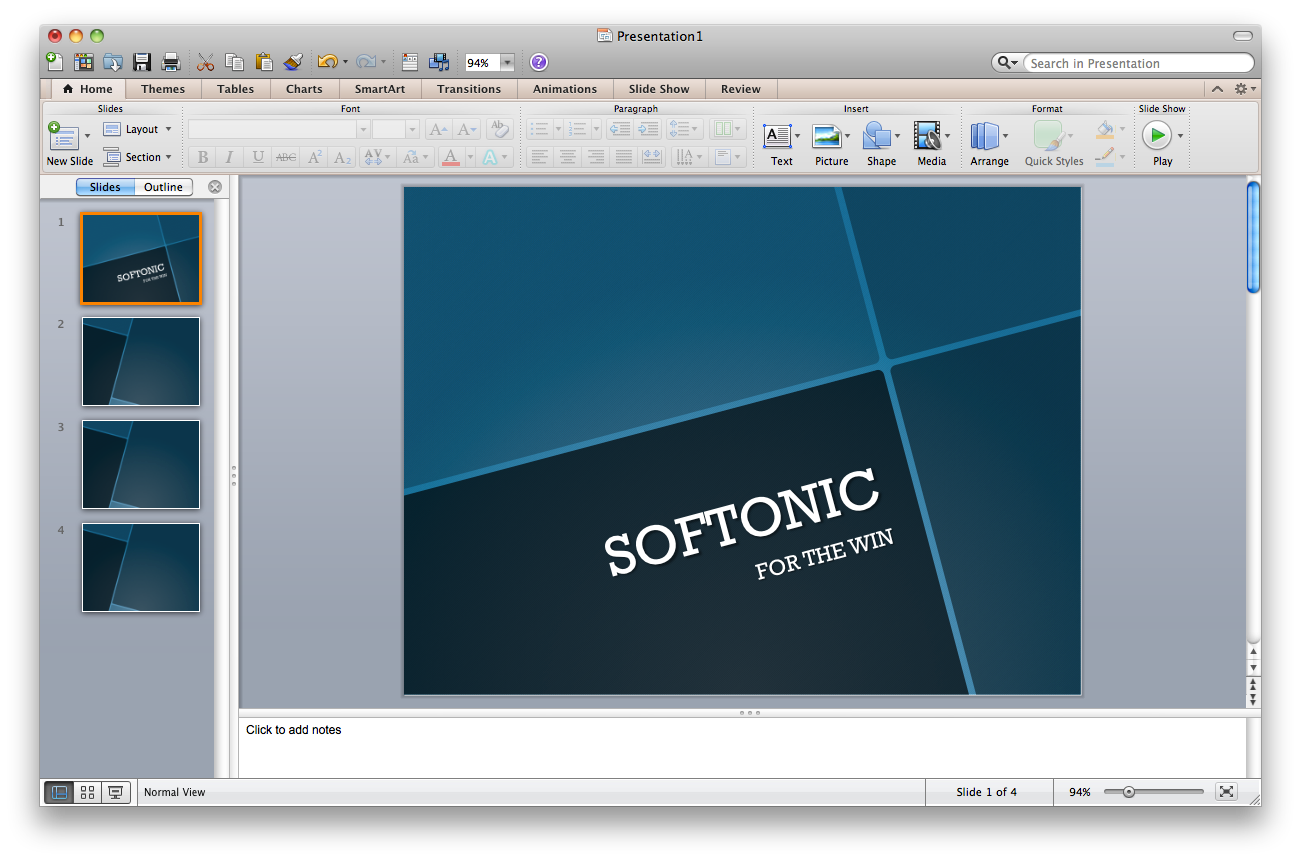
Task: Print the presentation using the printer icon
Action: (x=171, y=62)
